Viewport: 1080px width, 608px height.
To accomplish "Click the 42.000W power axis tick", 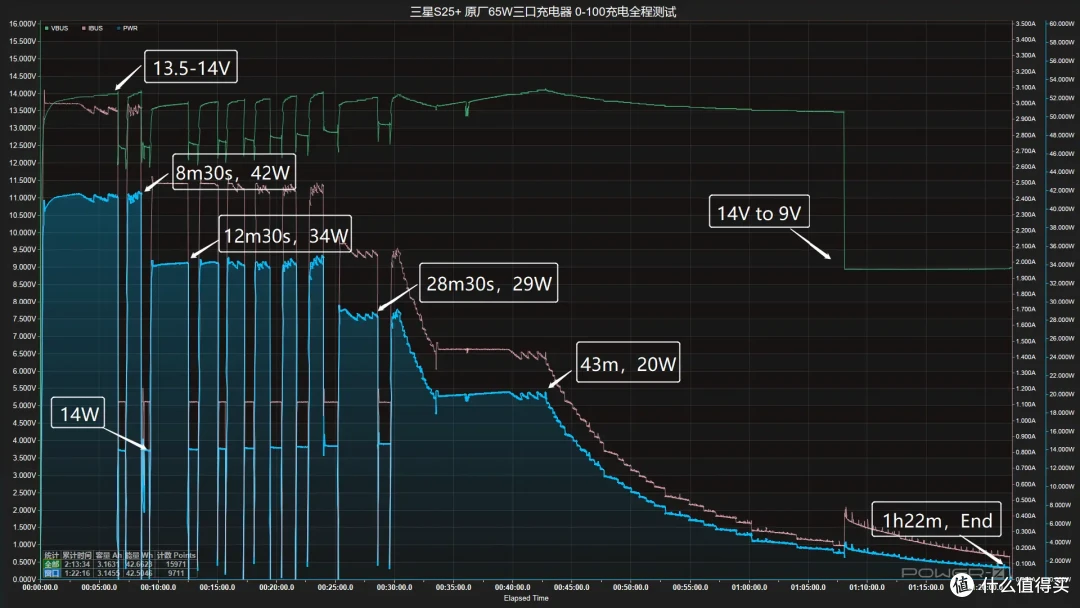I will (x=1061, y=191).
